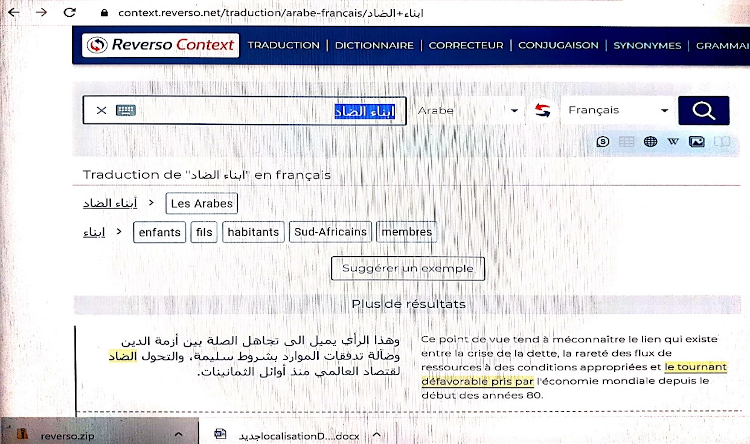This screenshot has height=444, width=750.
Task: Open the Dictionnaire menu item
Action: (x=374, y=45)
